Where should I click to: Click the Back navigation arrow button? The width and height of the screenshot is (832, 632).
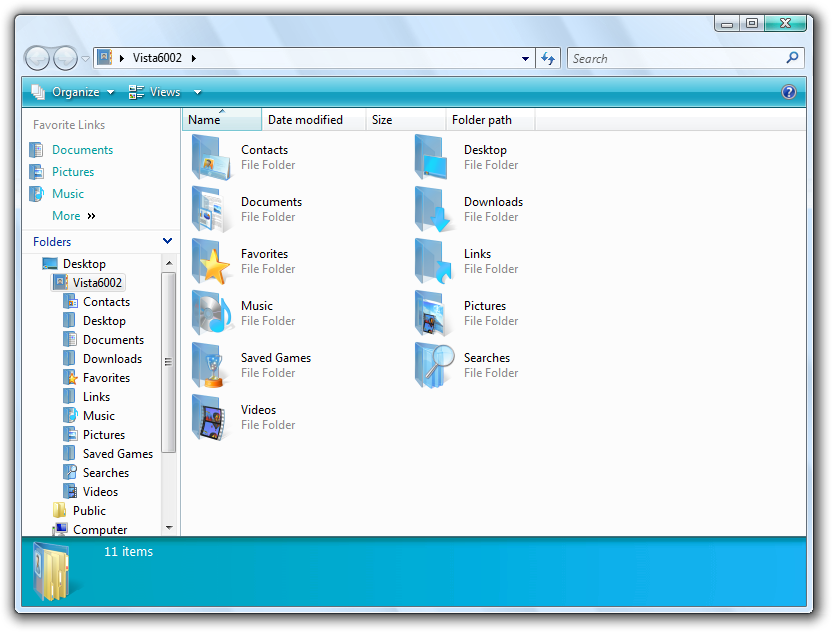pos(37,59)
